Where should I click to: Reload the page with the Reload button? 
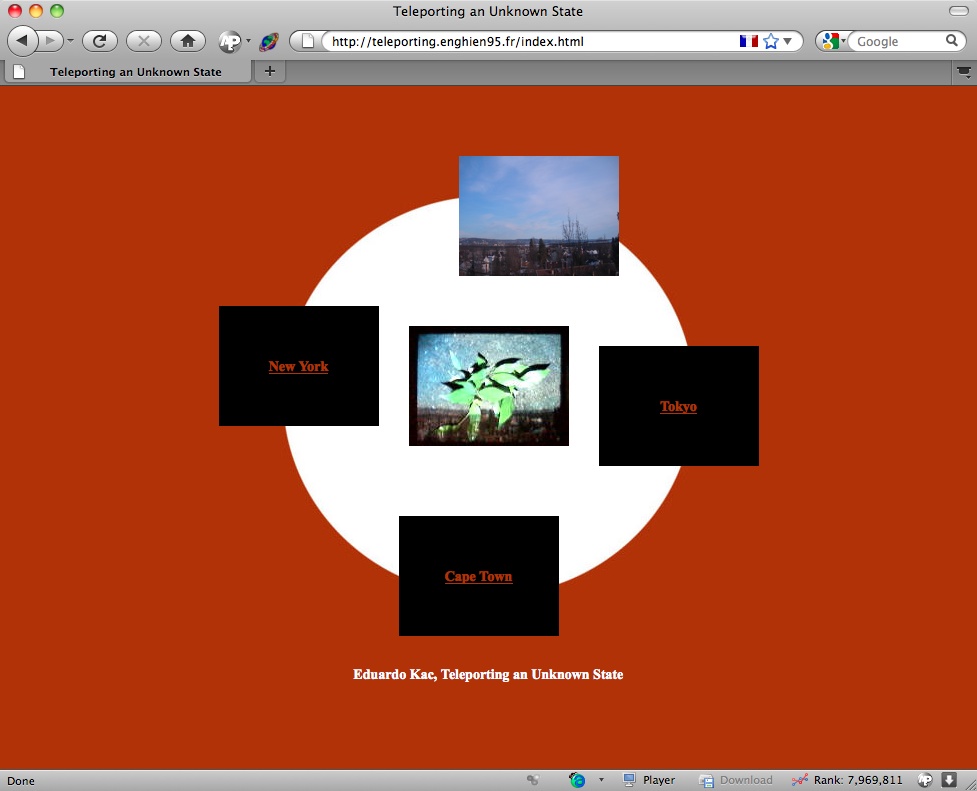click(x=100, y=41)
